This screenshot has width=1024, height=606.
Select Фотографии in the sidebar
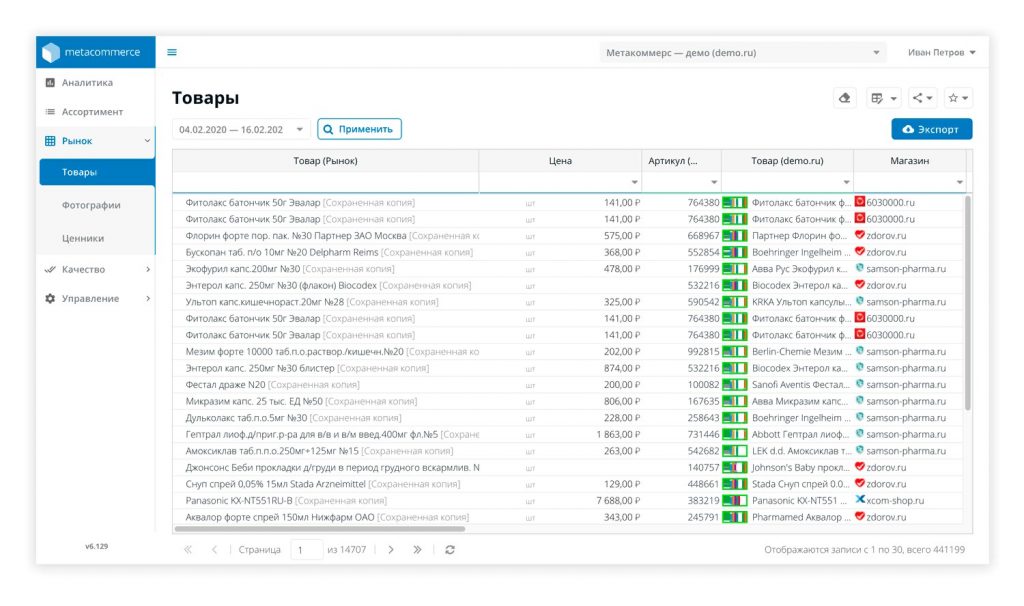pos(91,205)
